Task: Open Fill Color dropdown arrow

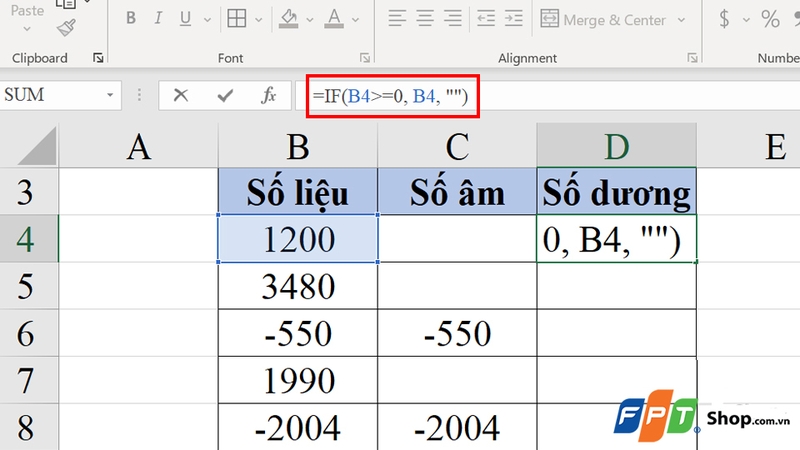Action: pyautogui.click(x=310, y=20)
